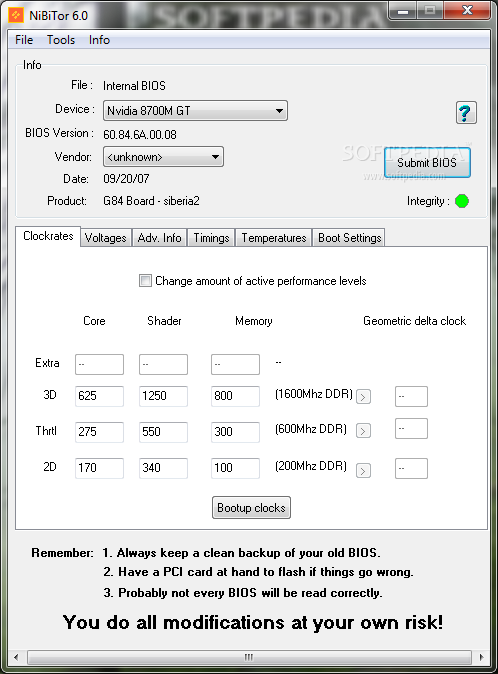Switch to the Adv. Info tab
The height and width of the screenshot is (674, 498).
[159, 238]
